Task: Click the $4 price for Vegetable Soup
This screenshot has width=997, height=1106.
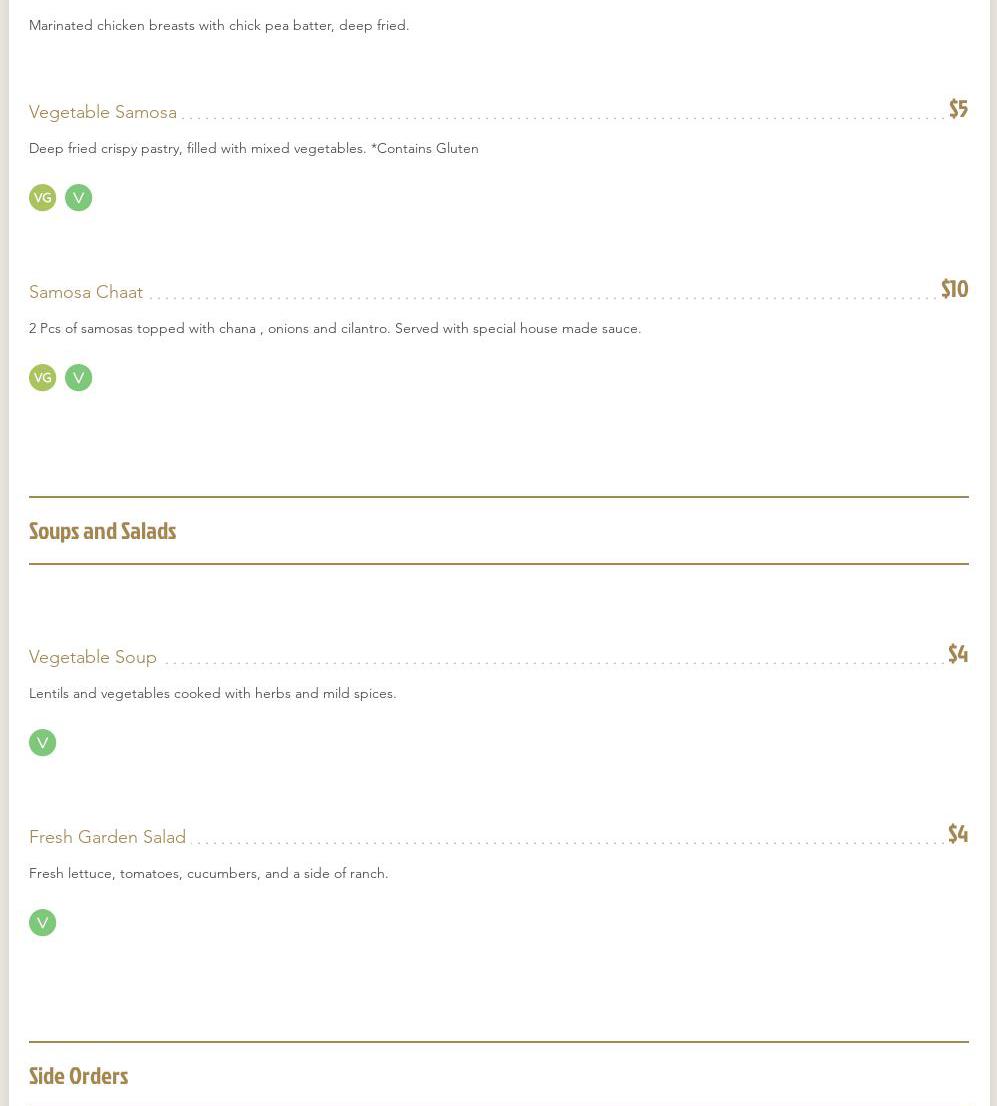Action: 958,654
